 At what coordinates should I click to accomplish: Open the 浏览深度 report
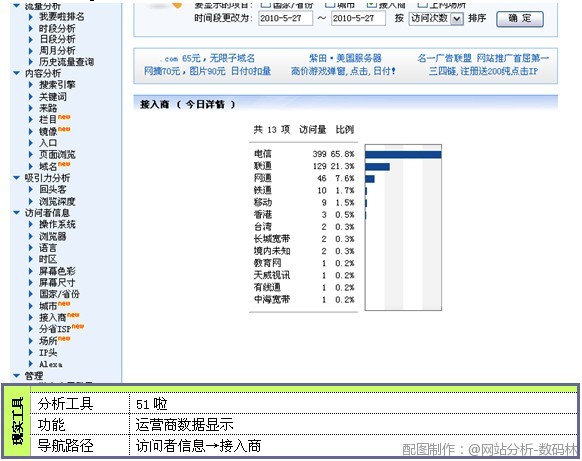(57, 201)
